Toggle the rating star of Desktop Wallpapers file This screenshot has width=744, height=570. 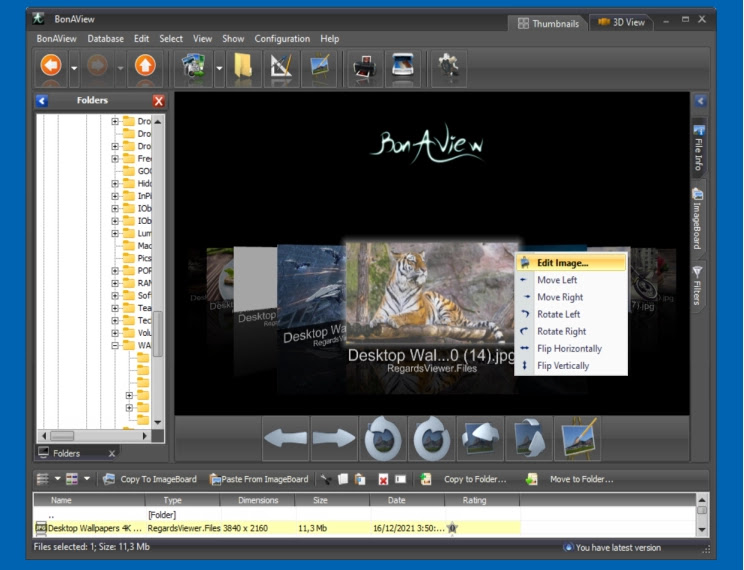point(451,527)
